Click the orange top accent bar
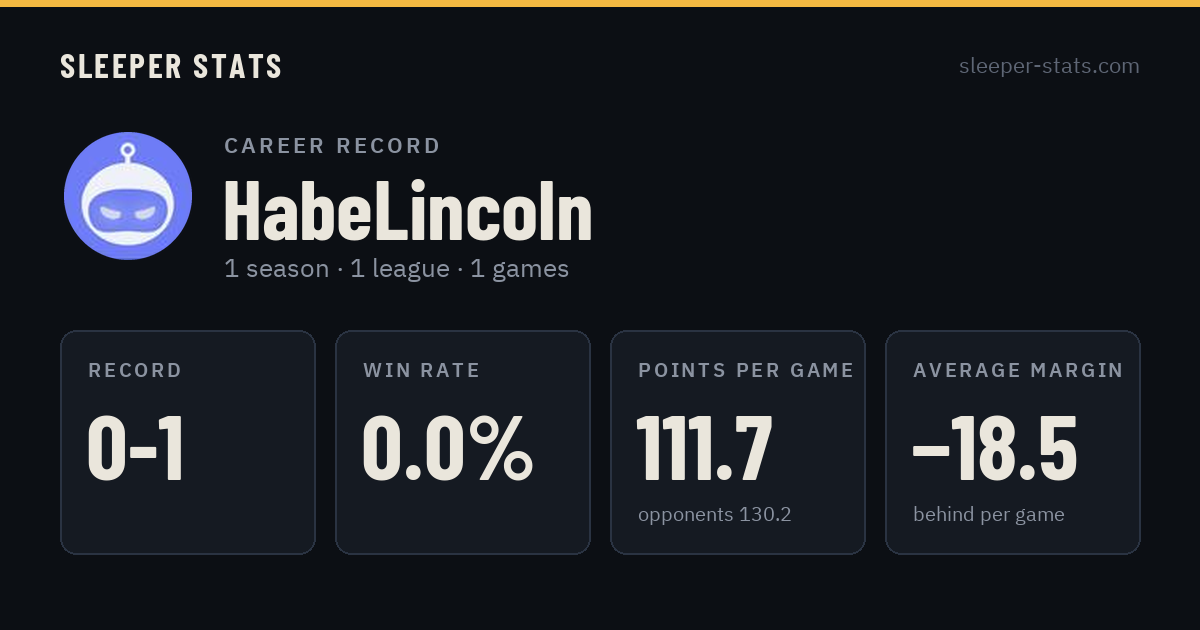 tap(600, 3)
